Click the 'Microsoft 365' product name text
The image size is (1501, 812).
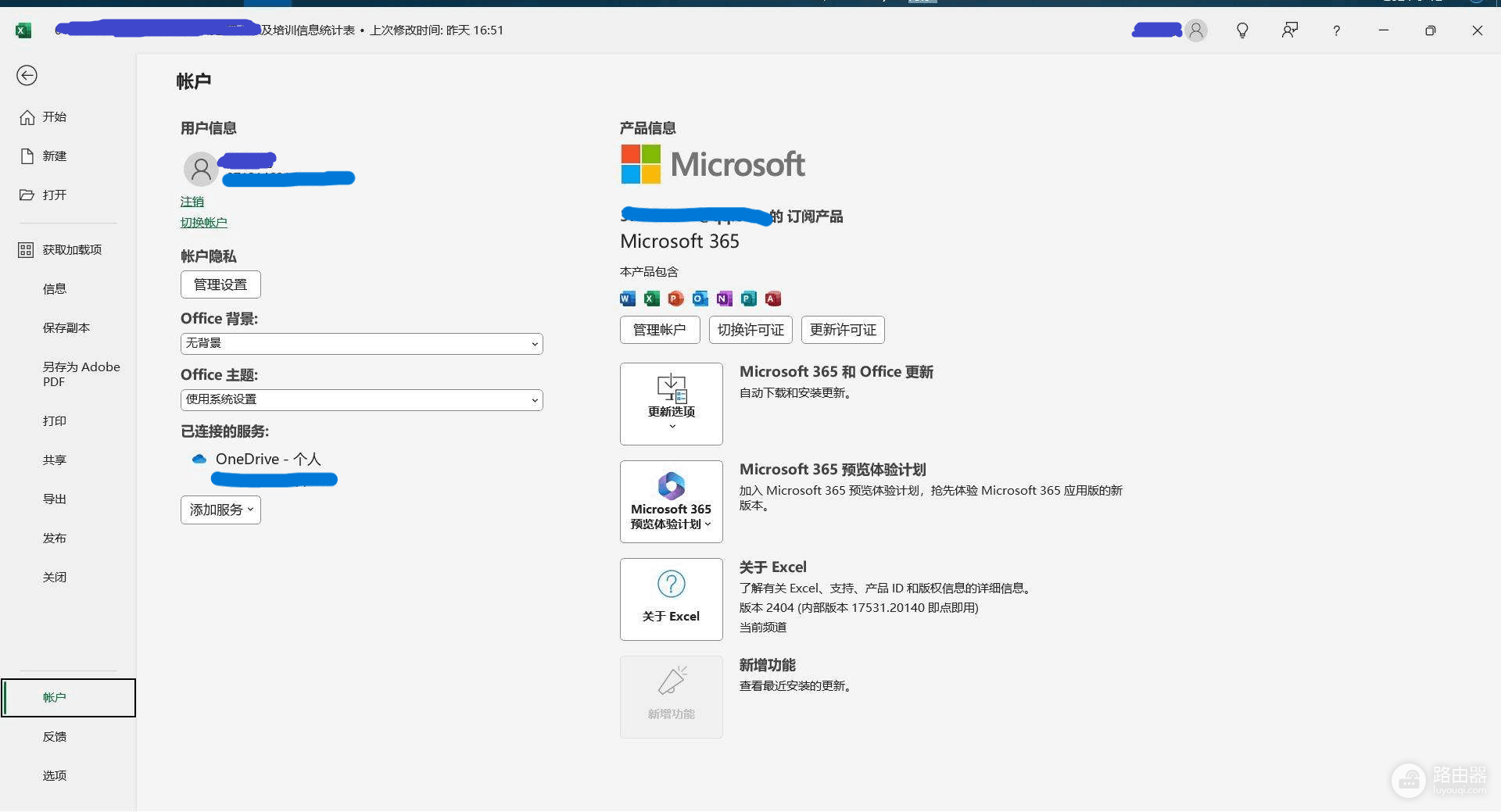[x=679, y=241]
